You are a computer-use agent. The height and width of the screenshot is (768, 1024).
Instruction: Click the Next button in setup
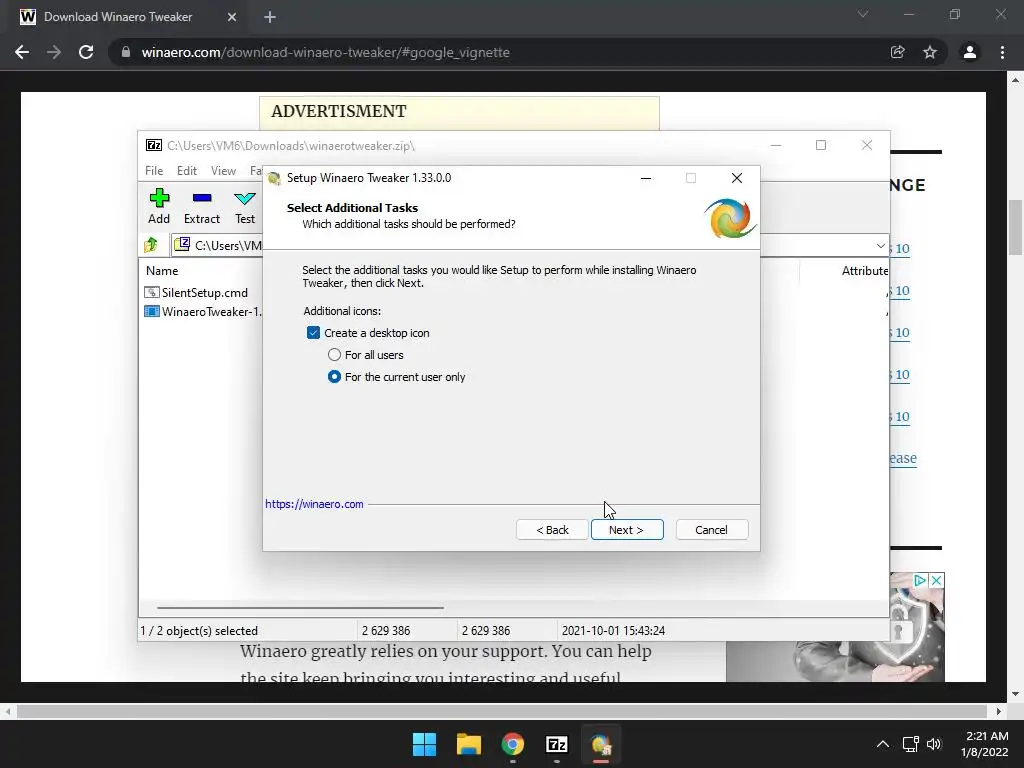pyautogui.click(x=627, y=530)
